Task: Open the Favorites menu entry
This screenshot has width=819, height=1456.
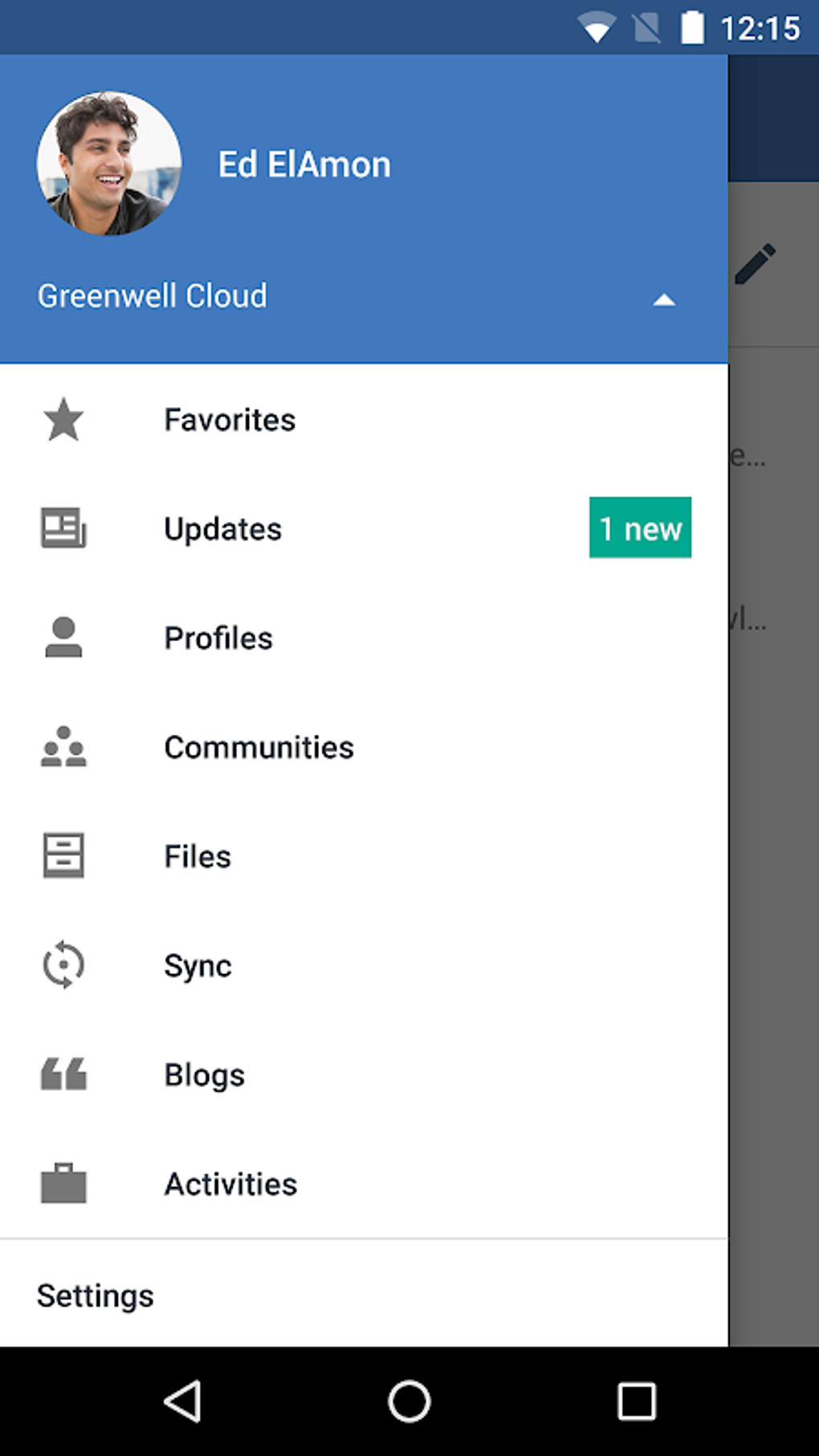Action: click(229, 419)
